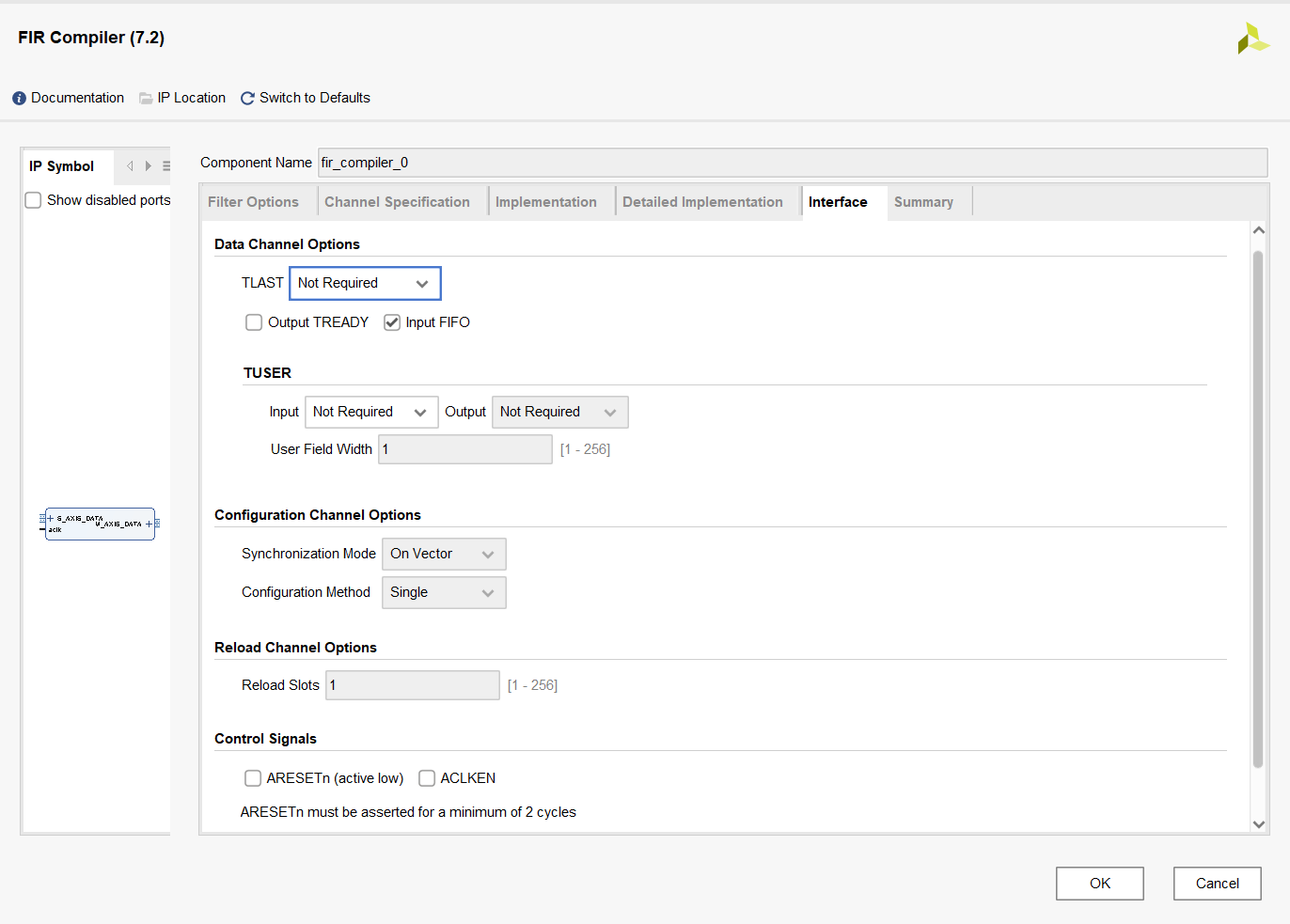Screen dimensions: 1290x924
Task: Click the User Field Width field
Action: coord(465,449)
